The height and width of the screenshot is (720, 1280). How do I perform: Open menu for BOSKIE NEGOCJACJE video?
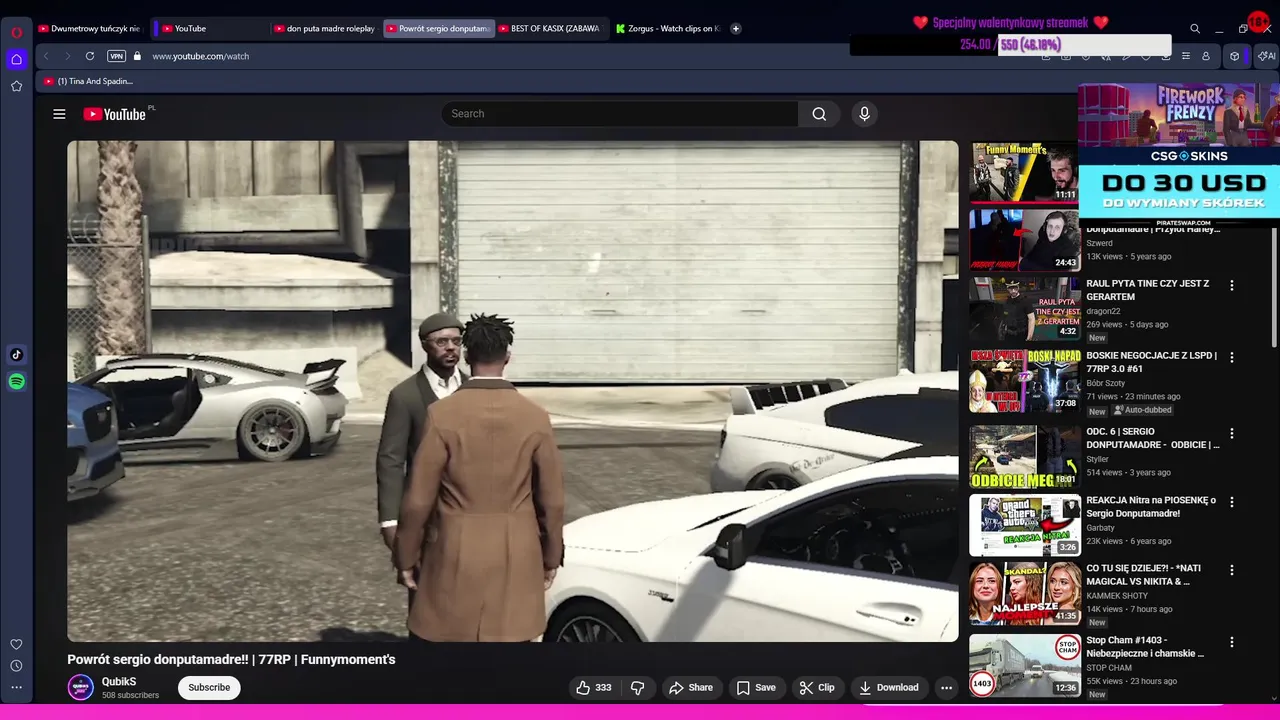click(x=1232, y=357)
